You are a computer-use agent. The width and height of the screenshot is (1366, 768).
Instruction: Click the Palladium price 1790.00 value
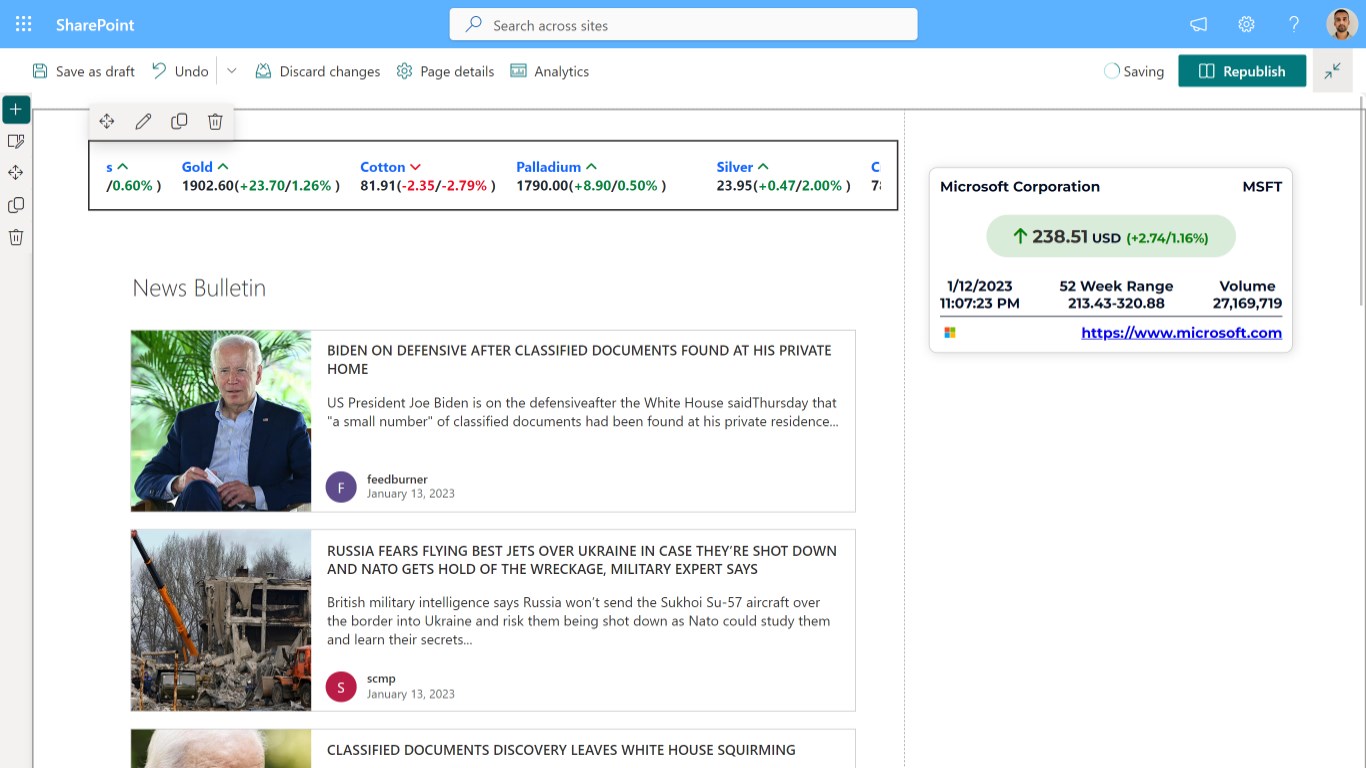coord(542,186)
